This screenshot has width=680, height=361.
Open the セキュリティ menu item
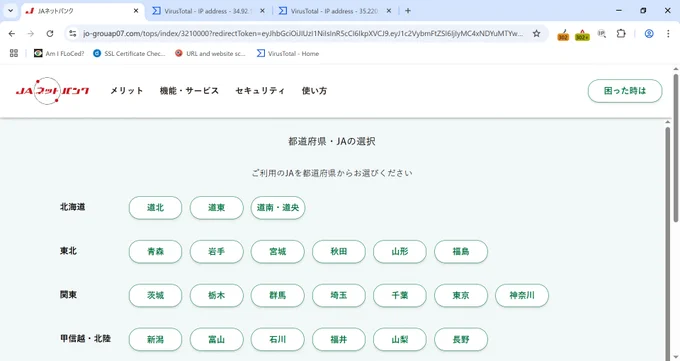pos(260,91)
